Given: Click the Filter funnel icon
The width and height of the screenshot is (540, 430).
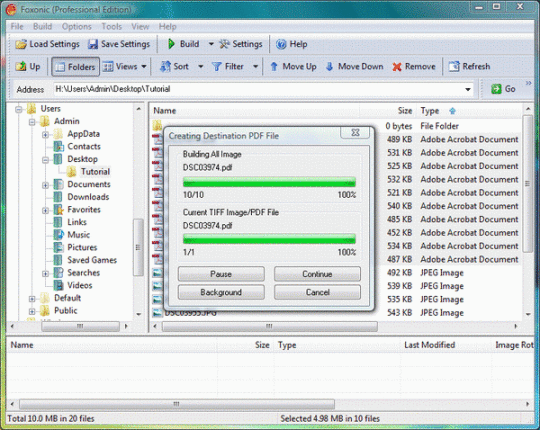Looking at the screenshot, I should point(216,66).
